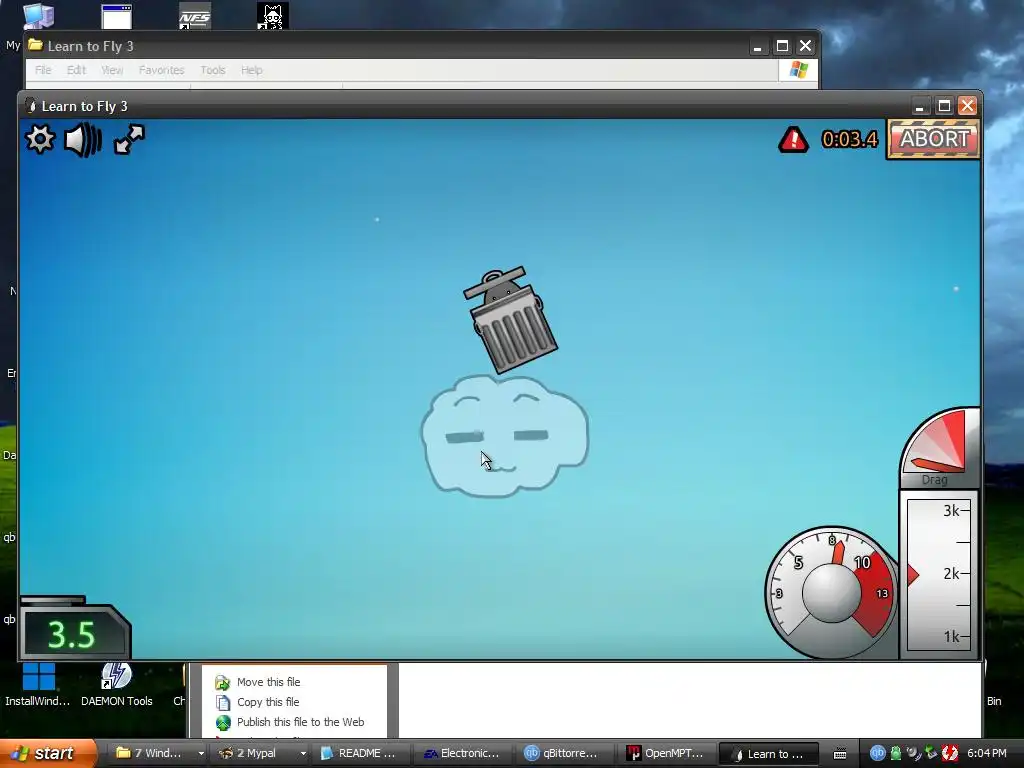Click the altitude meter scale

point(939,575)
